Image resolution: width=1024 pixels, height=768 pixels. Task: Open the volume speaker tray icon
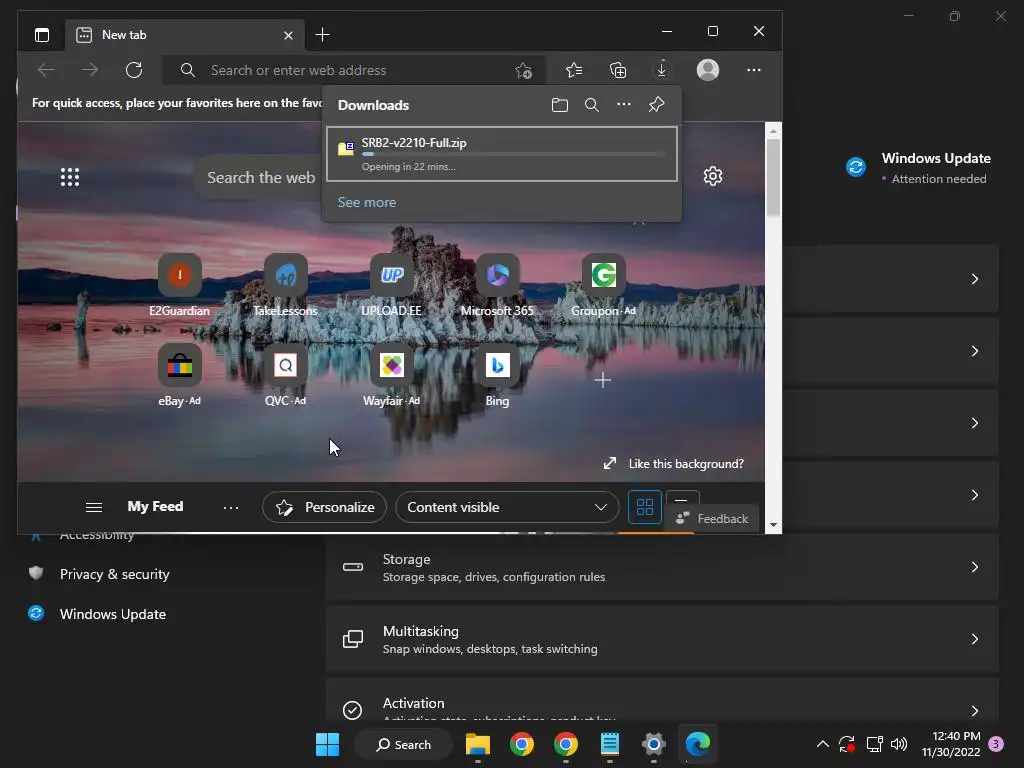pos(899,744)
